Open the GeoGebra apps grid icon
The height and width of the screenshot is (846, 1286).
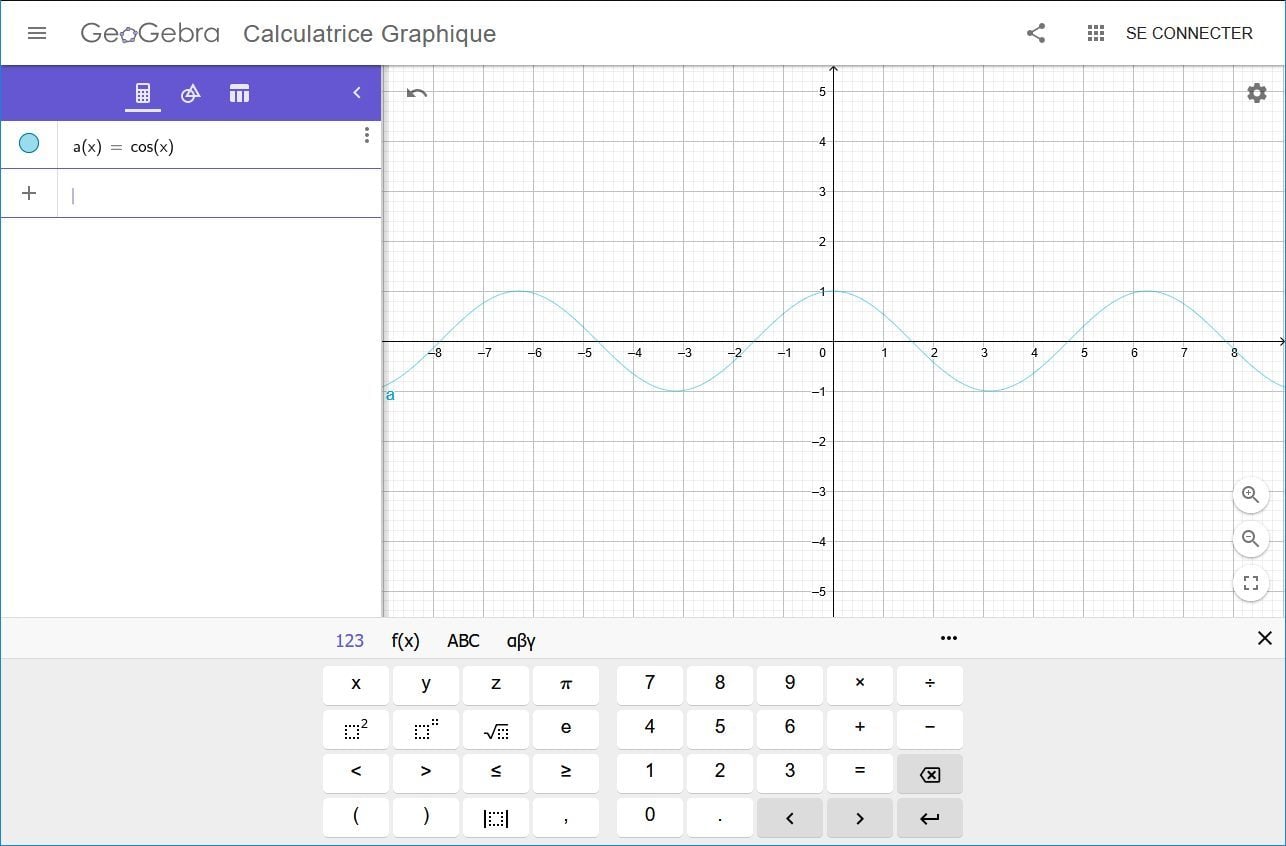(1096, 33)
